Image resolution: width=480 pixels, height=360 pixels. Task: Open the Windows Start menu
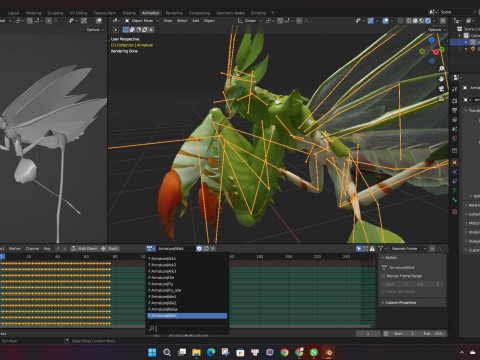coord(152,352)
